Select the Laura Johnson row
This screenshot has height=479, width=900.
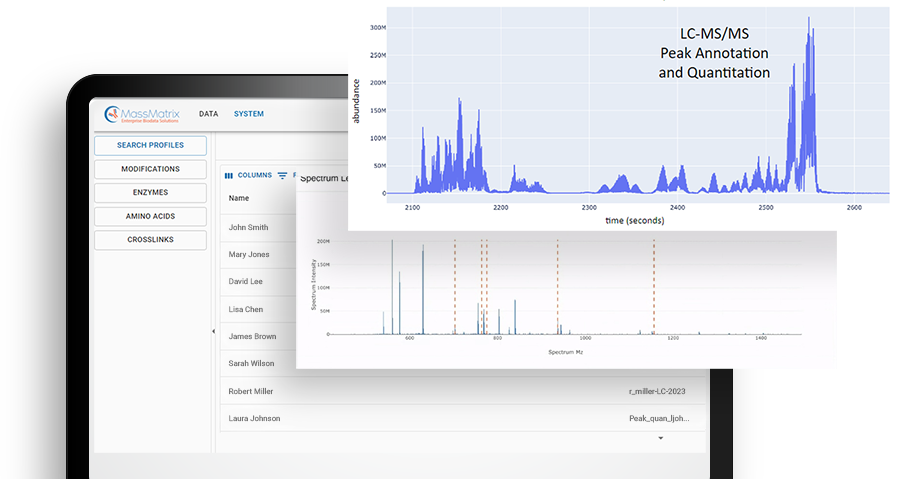click(254, 418)
